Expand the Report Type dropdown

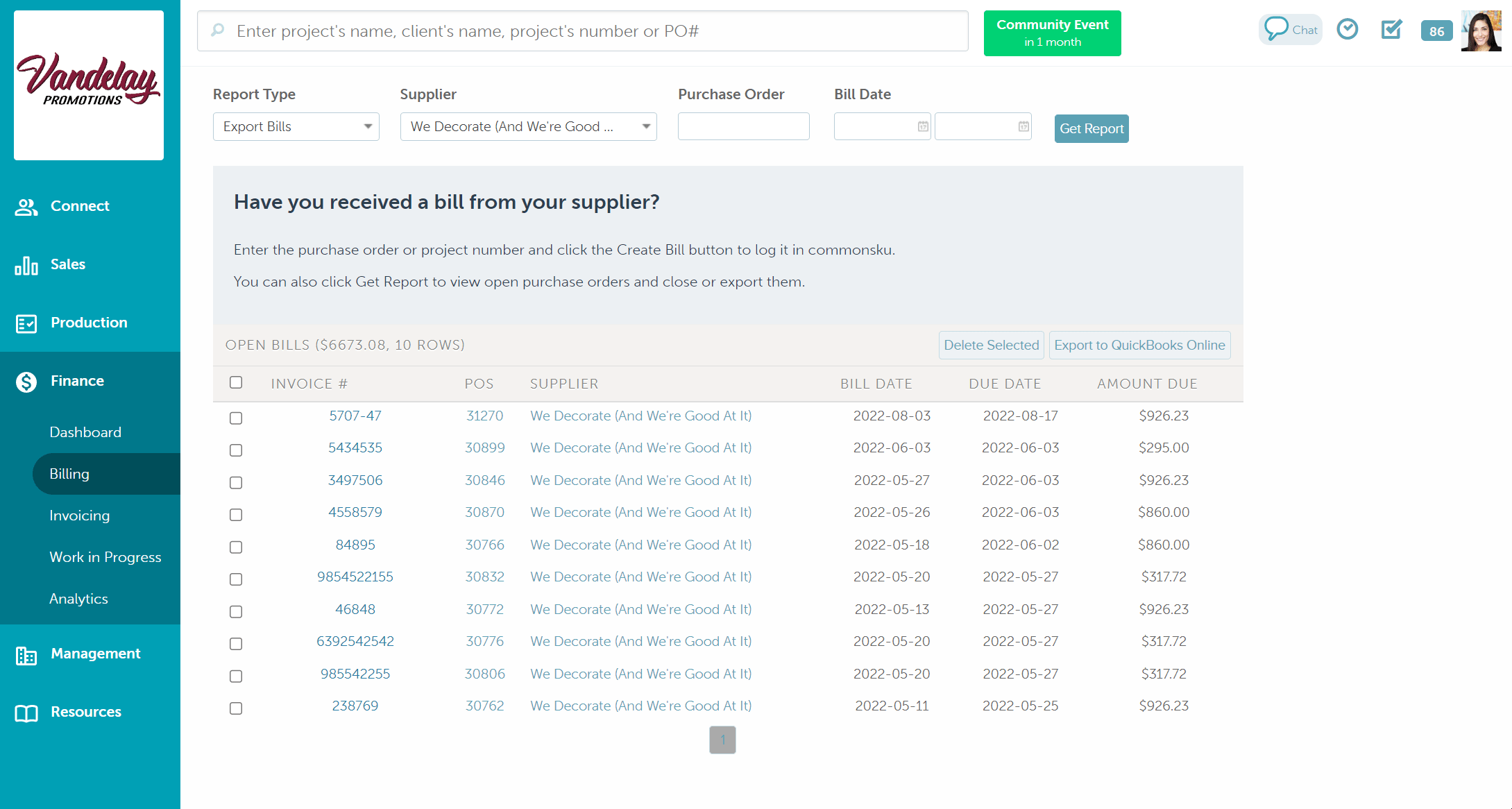point(296,126)
